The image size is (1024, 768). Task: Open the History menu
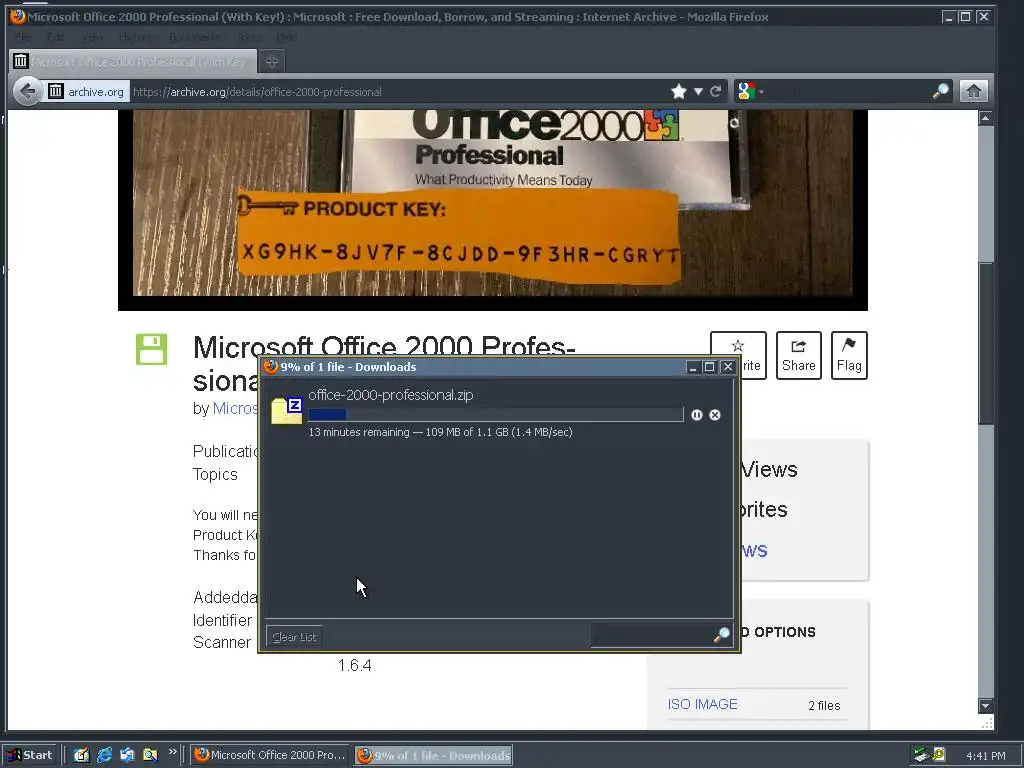click(x=136, y=37)
